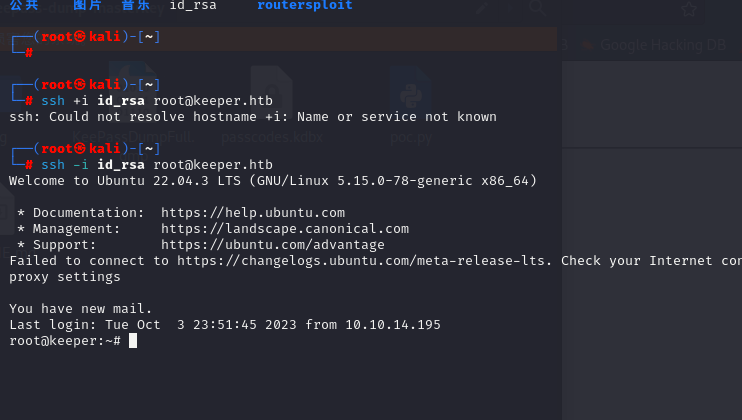Click the faint pencil edit icon

point(482,7)
